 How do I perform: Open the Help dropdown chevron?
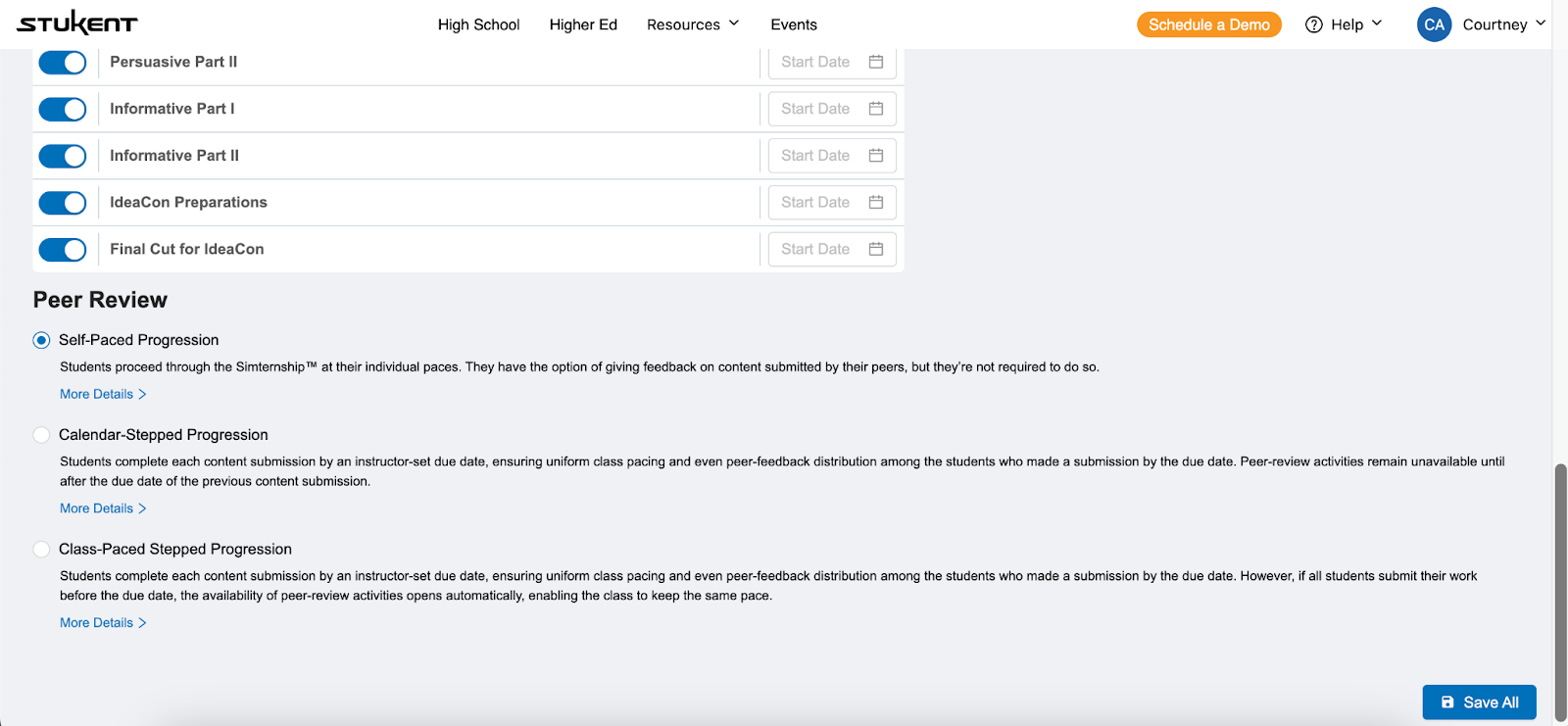click(x=1377, y=24)
